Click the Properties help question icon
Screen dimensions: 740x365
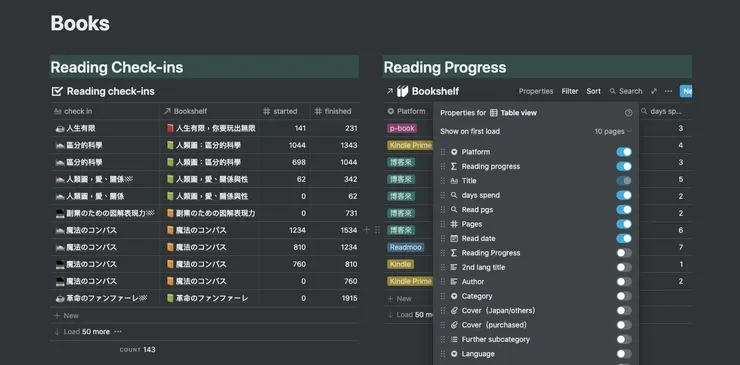[x=628, y=113]
